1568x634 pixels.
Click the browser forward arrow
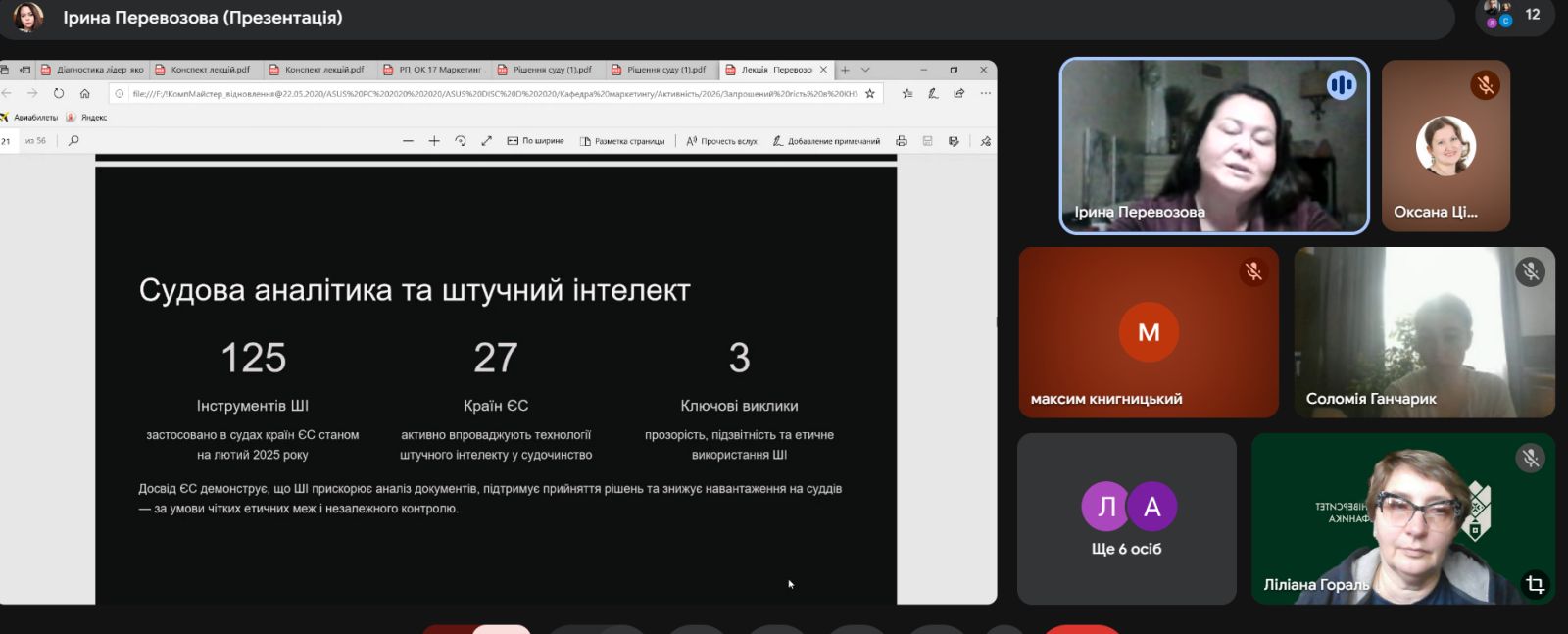(32, 93)
